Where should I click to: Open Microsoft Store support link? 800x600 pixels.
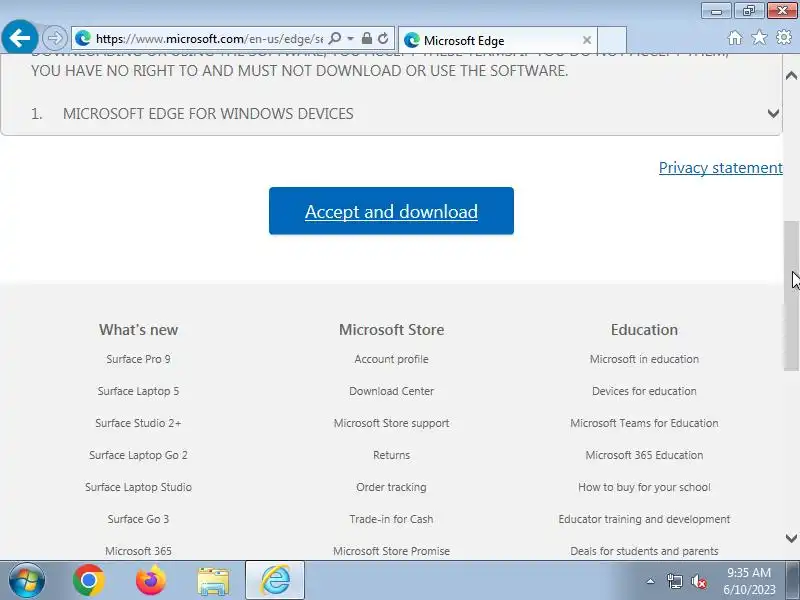[x=391, y=423]
